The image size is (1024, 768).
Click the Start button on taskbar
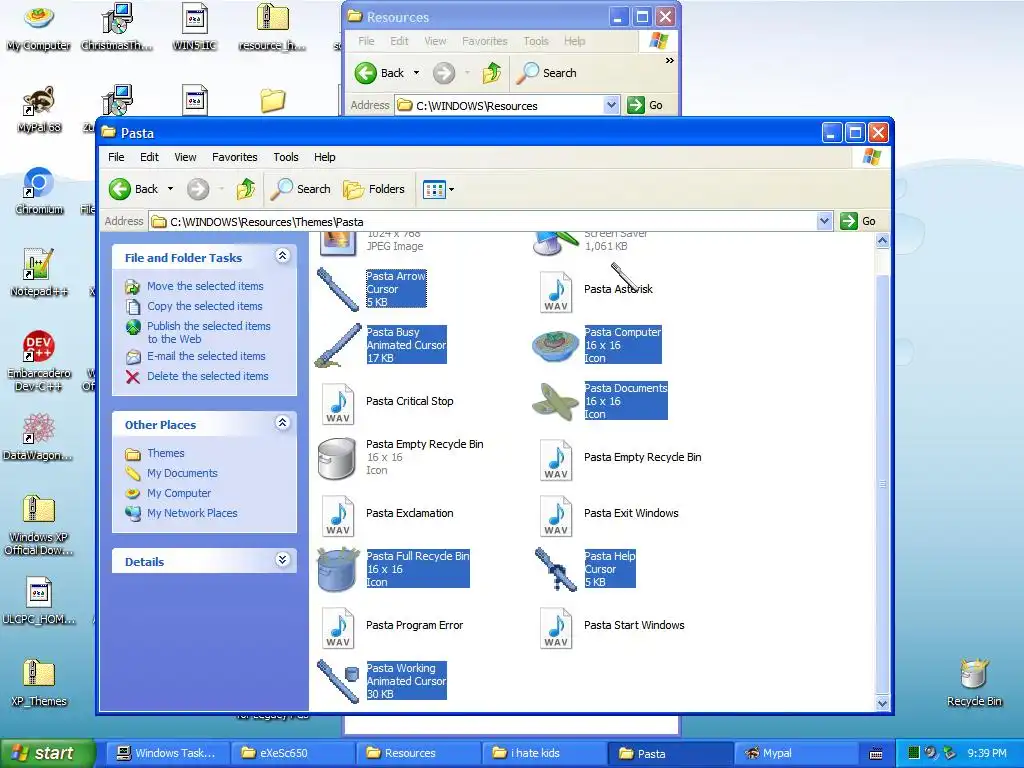coord(47,753)
